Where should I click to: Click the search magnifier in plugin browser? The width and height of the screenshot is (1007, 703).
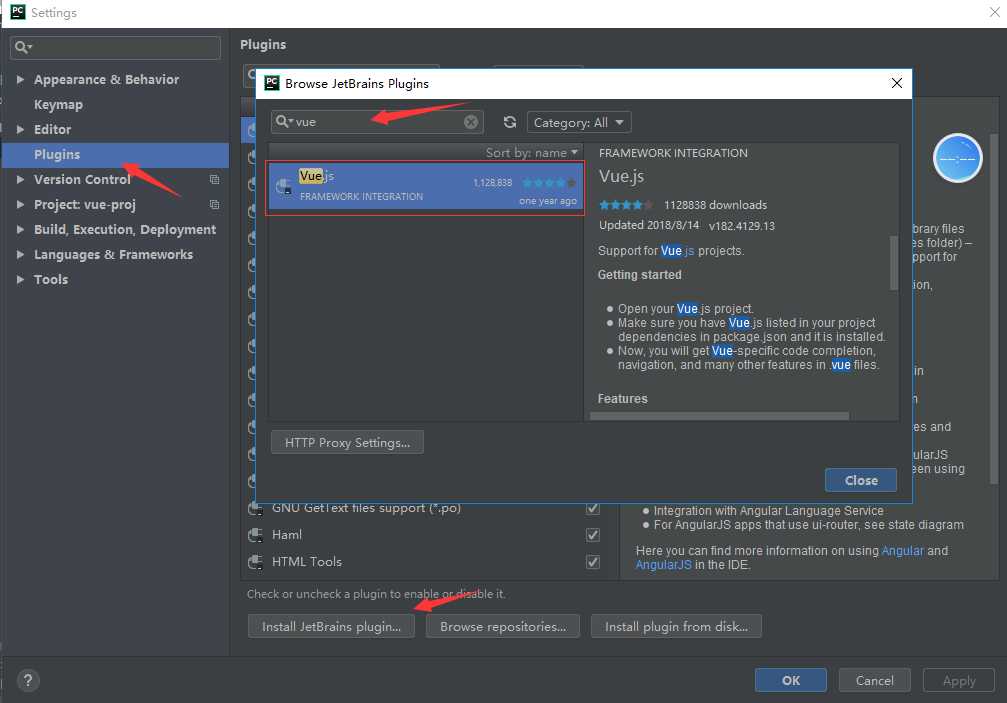[283, 121]
